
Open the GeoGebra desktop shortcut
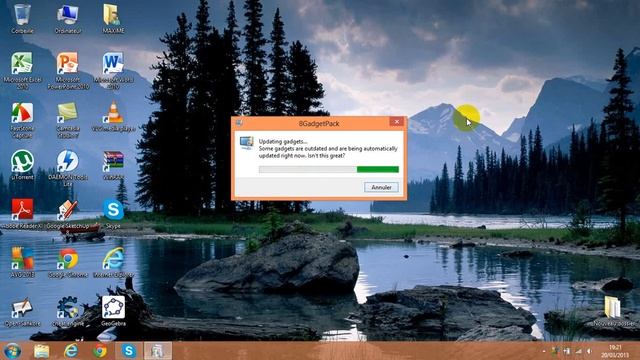click(x=113, y=311)
